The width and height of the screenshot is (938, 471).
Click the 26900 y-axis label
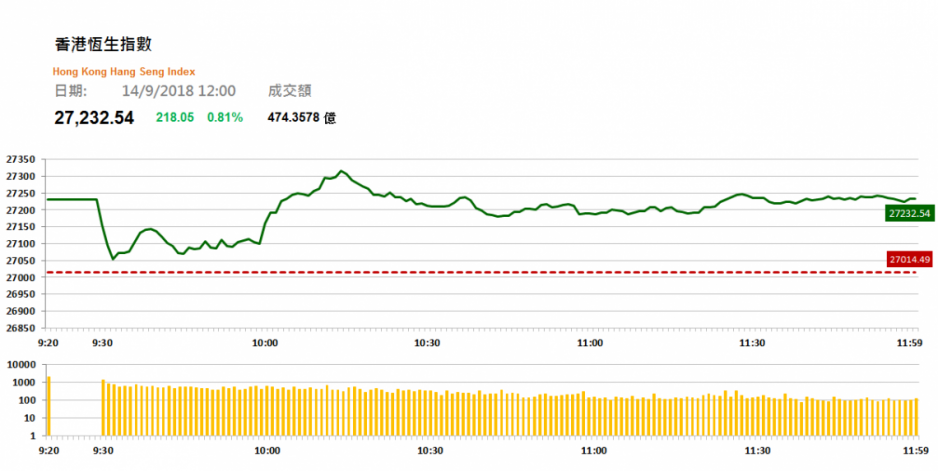[x=20, y=311]
